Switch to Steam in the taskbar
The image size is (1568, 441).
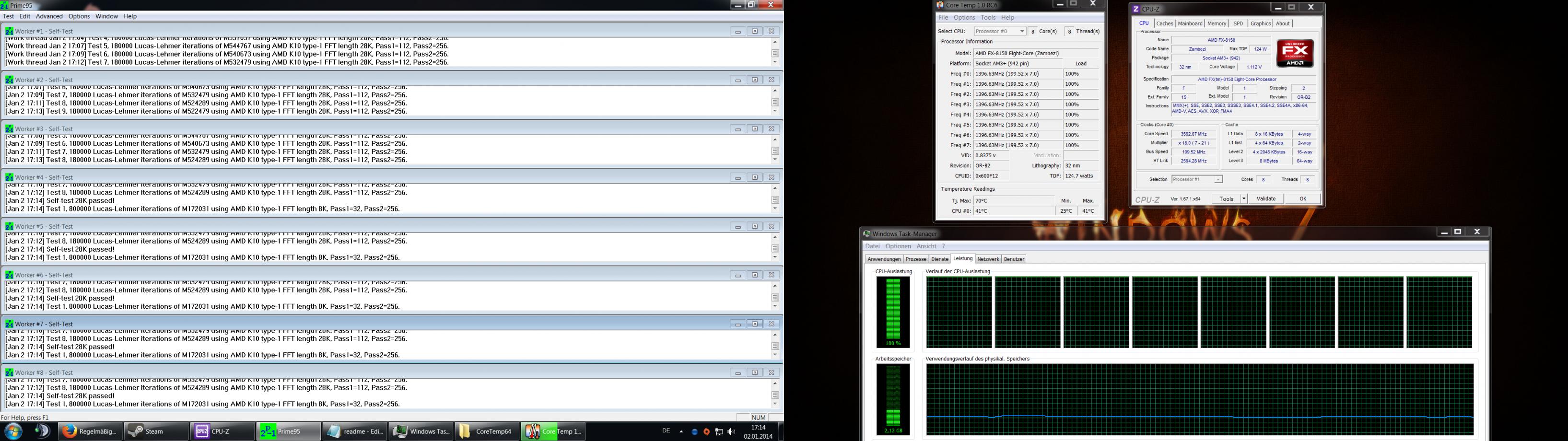(156, 431)
